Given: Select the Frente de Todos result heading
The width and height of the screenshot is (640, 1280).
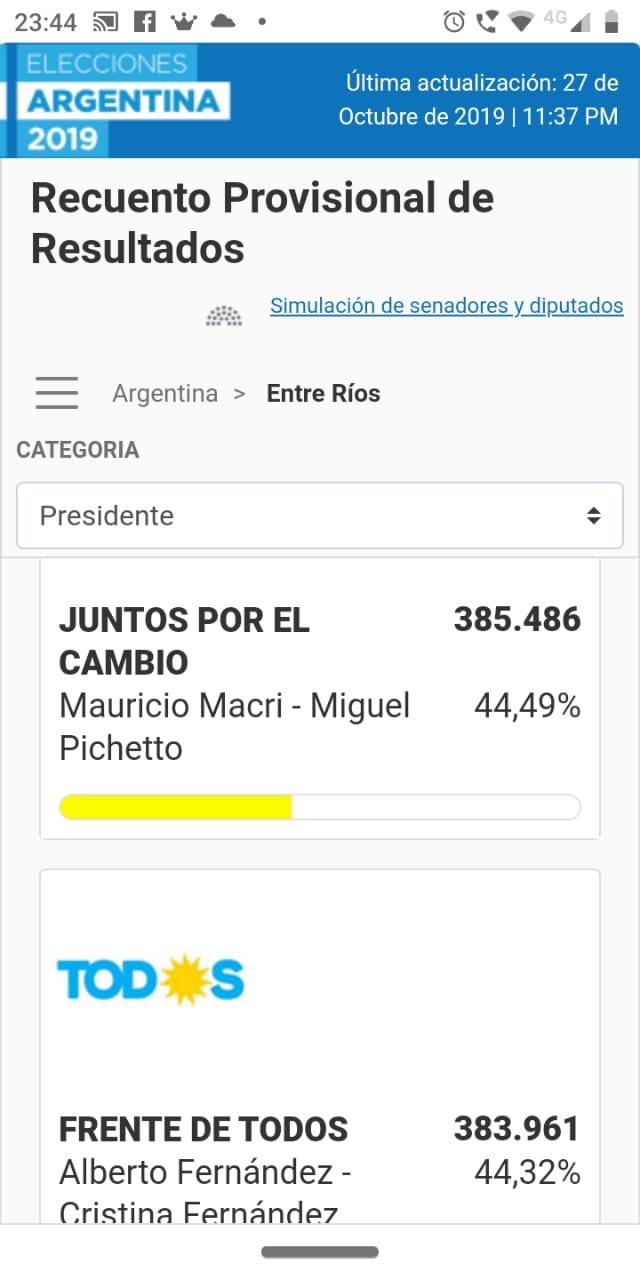Looking at the screenshot, I should (204, 1130).
